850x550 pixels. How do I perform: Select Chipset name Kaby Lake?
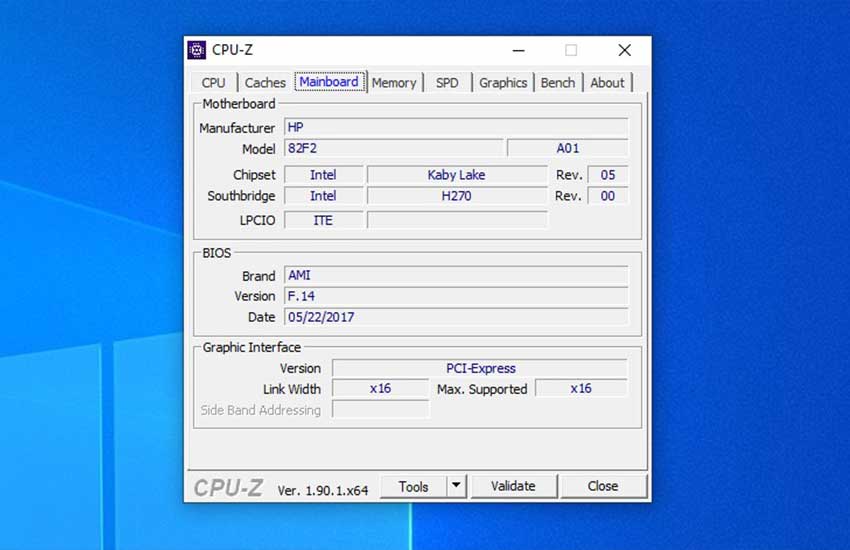click(x=457, y=174)
